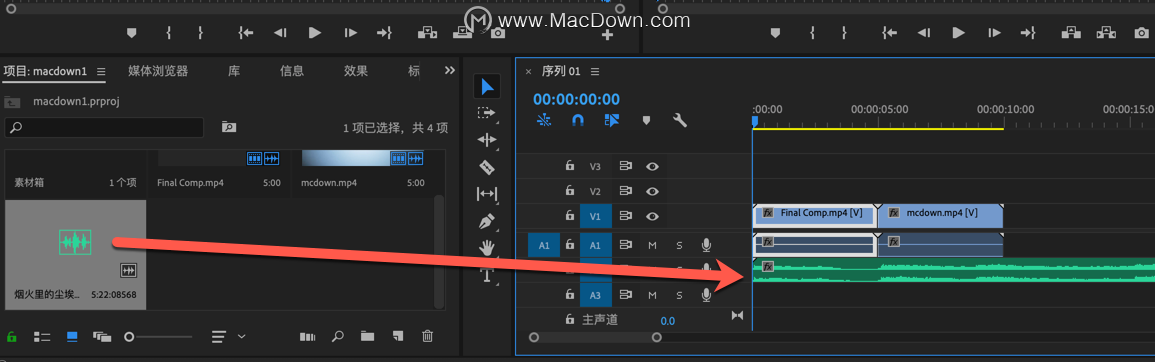Switch to the 媒体浏览器 tab
The height and width of the screenshot is (362, 1155).
pyautogui.click(x=158, y=71)
